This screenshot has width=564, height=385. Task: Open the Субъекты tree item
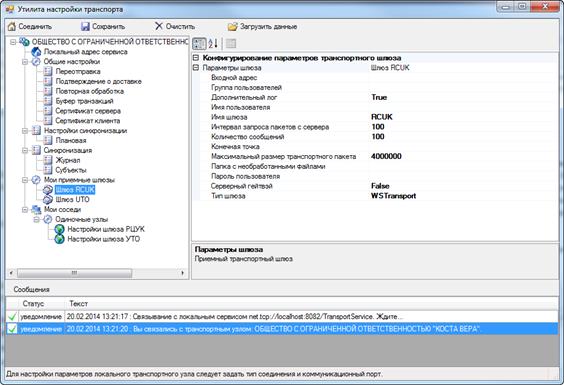click(x=71, y=170)
